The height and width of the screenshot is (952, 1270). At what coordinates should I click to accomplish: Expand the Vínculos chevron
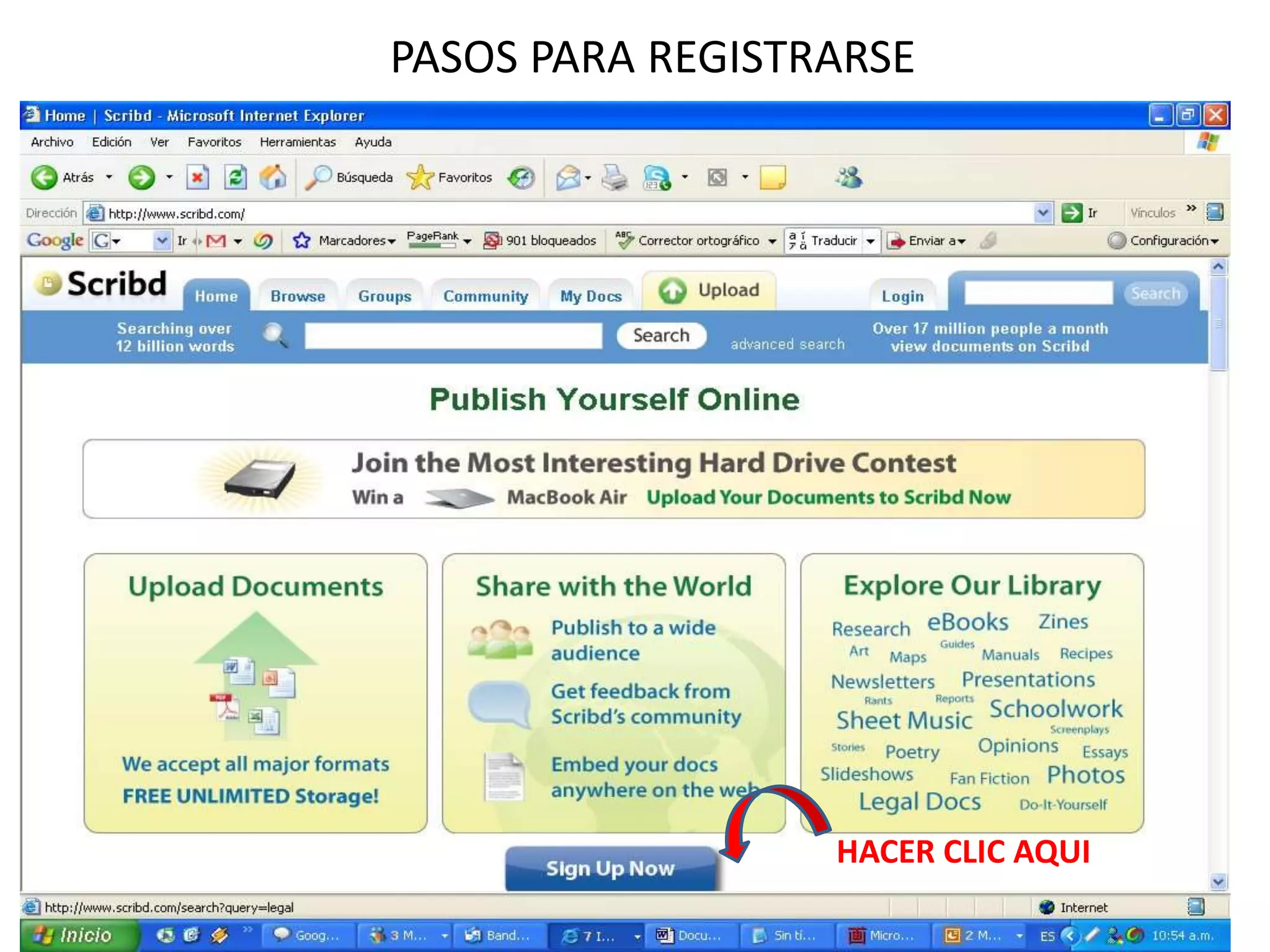(1191, 208)
